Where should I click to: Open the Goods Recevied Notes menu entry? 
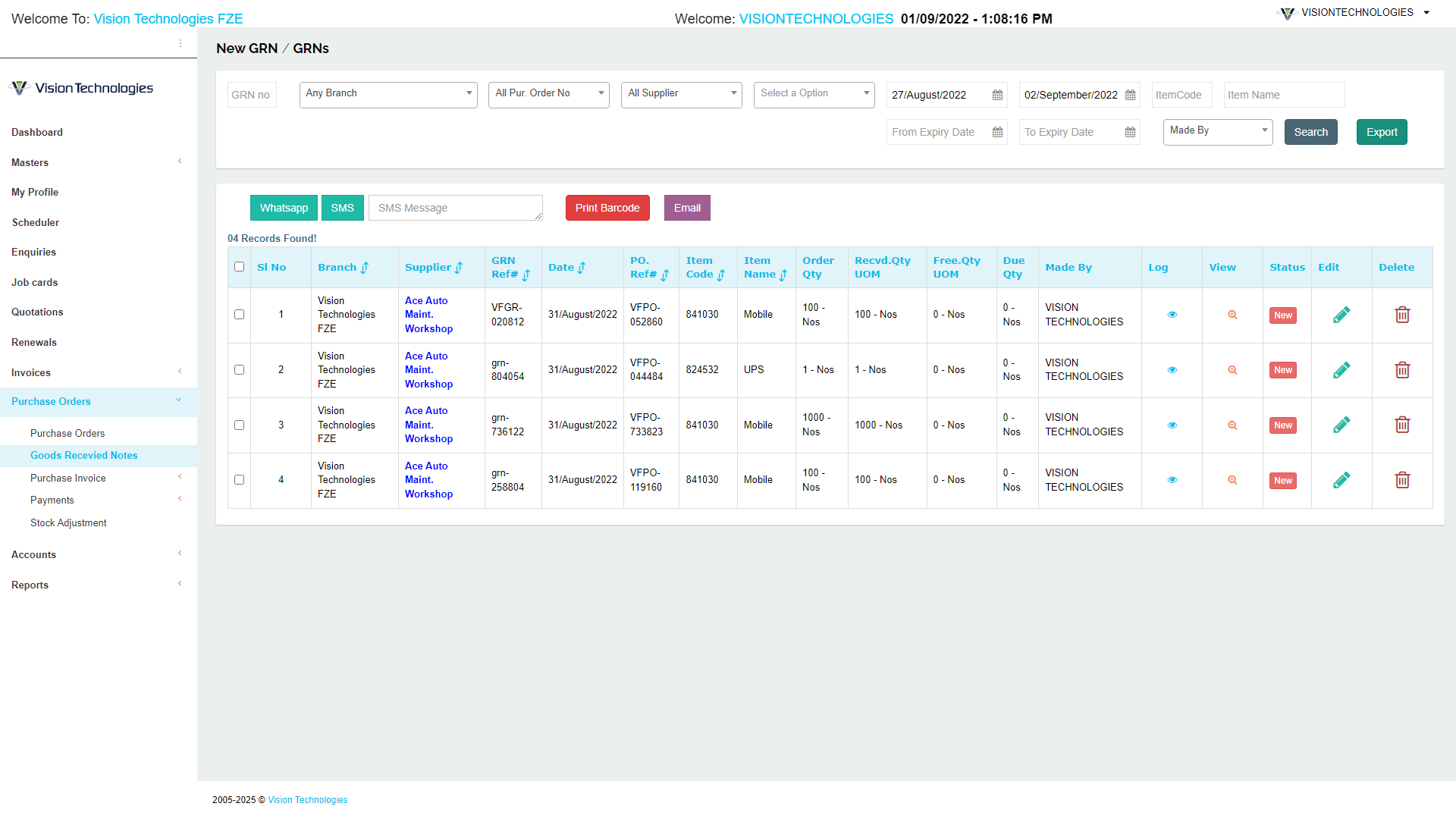point(84,455)
